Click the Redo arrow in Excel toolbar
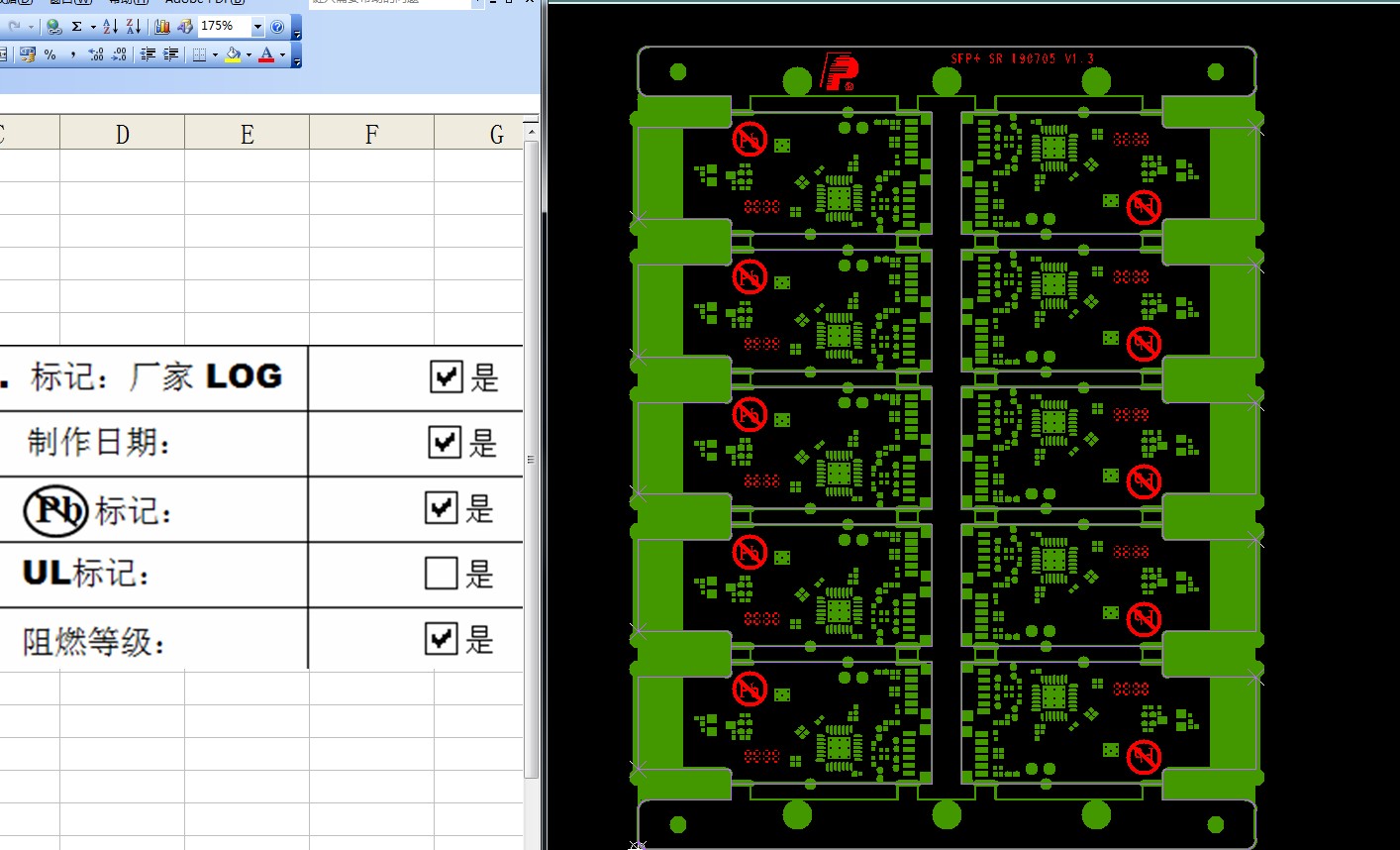 tap(14, 27)
